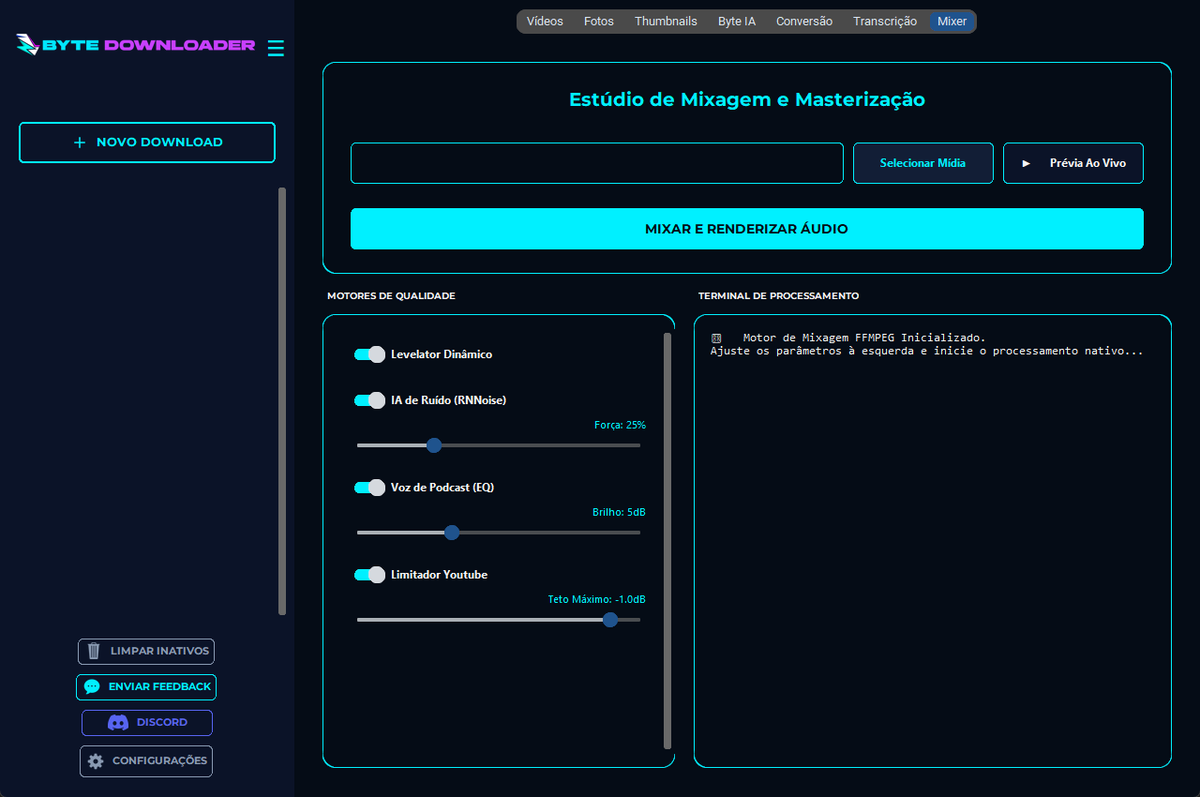The width and height of the screenshot is (1200, 797).
Task: Switch to the Transcrição tab
Action: pyautogui.click(x=885, y=21)
